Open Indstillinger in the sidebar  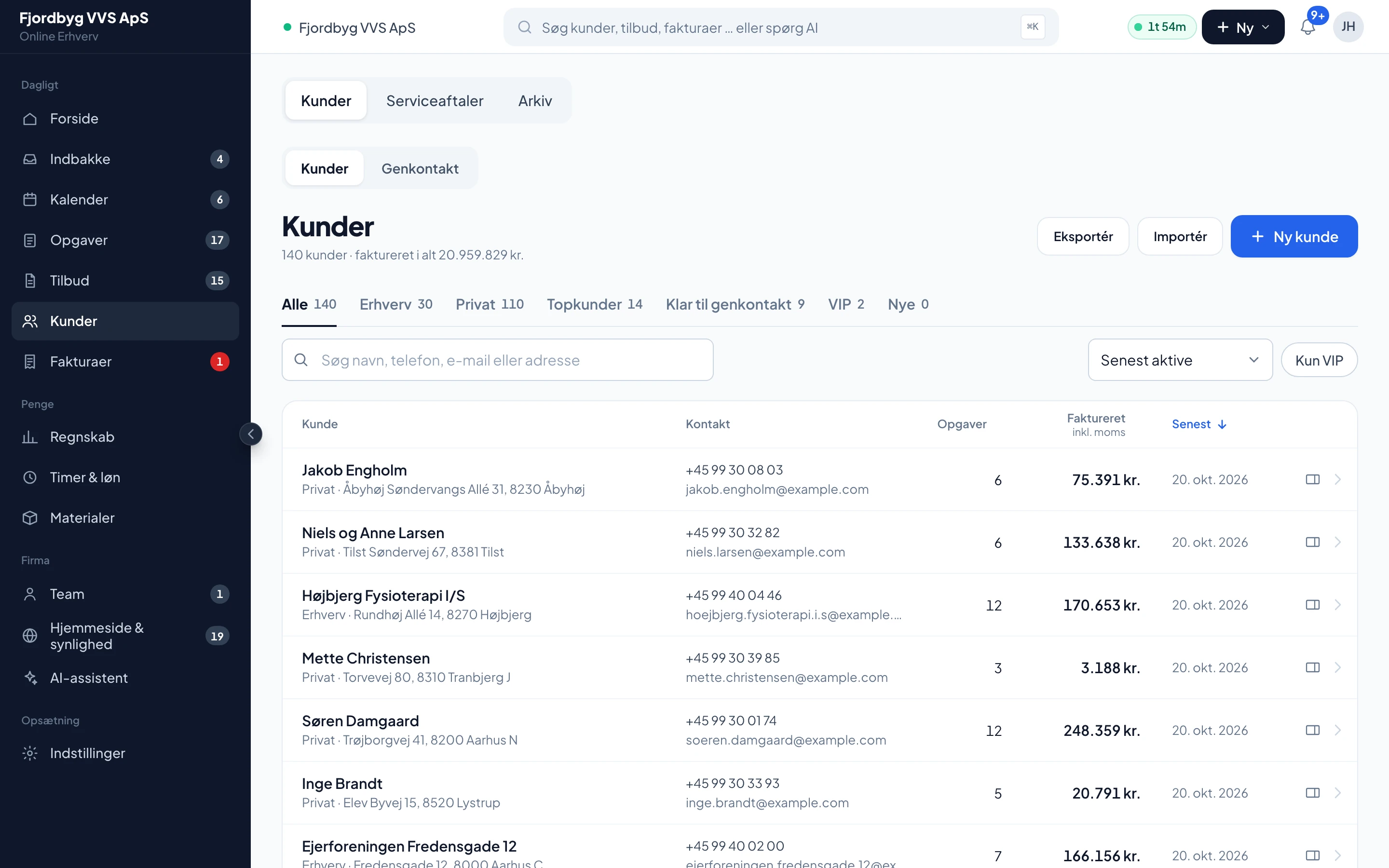pyautogui.click(x=125, y=753)
